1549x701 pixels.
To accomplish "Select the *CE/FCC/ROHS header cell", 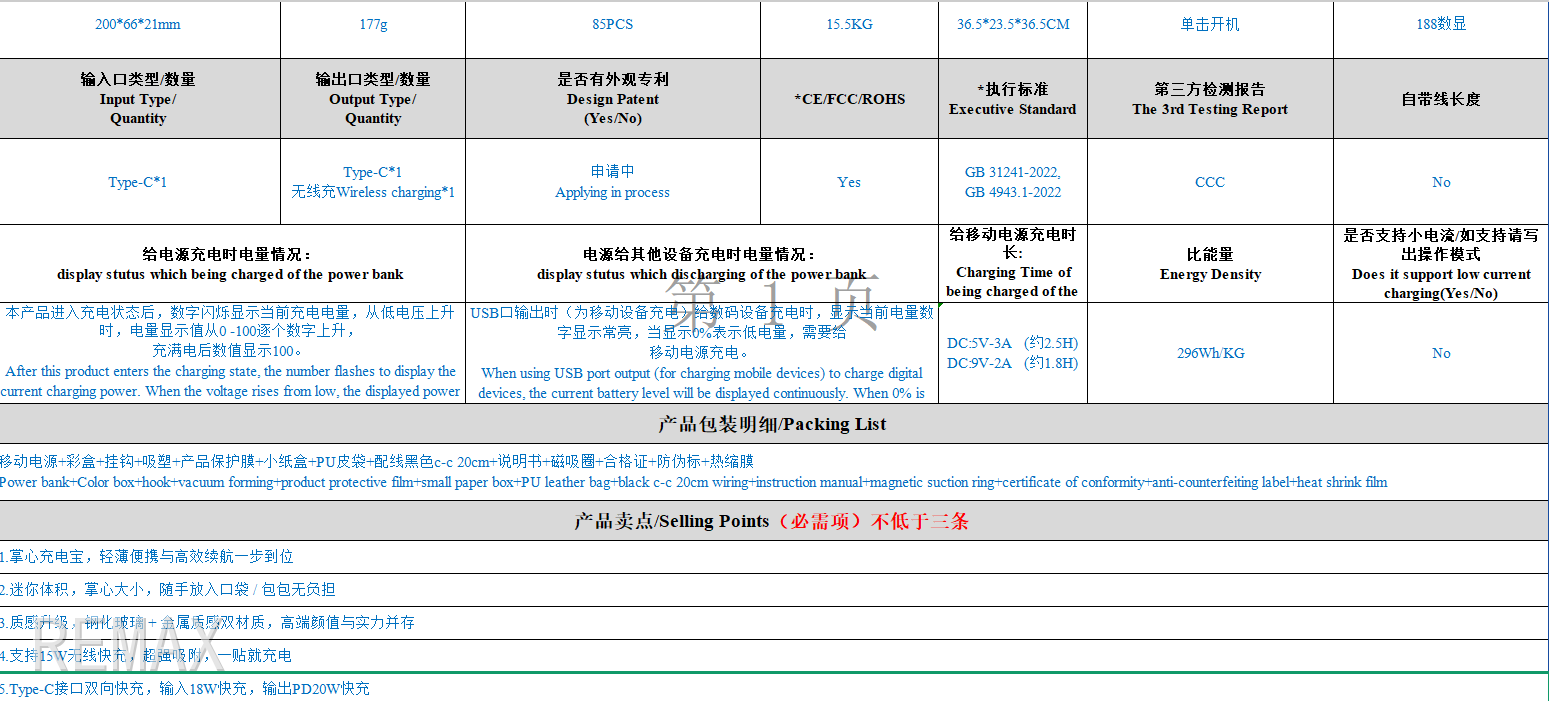I will 849,99.
